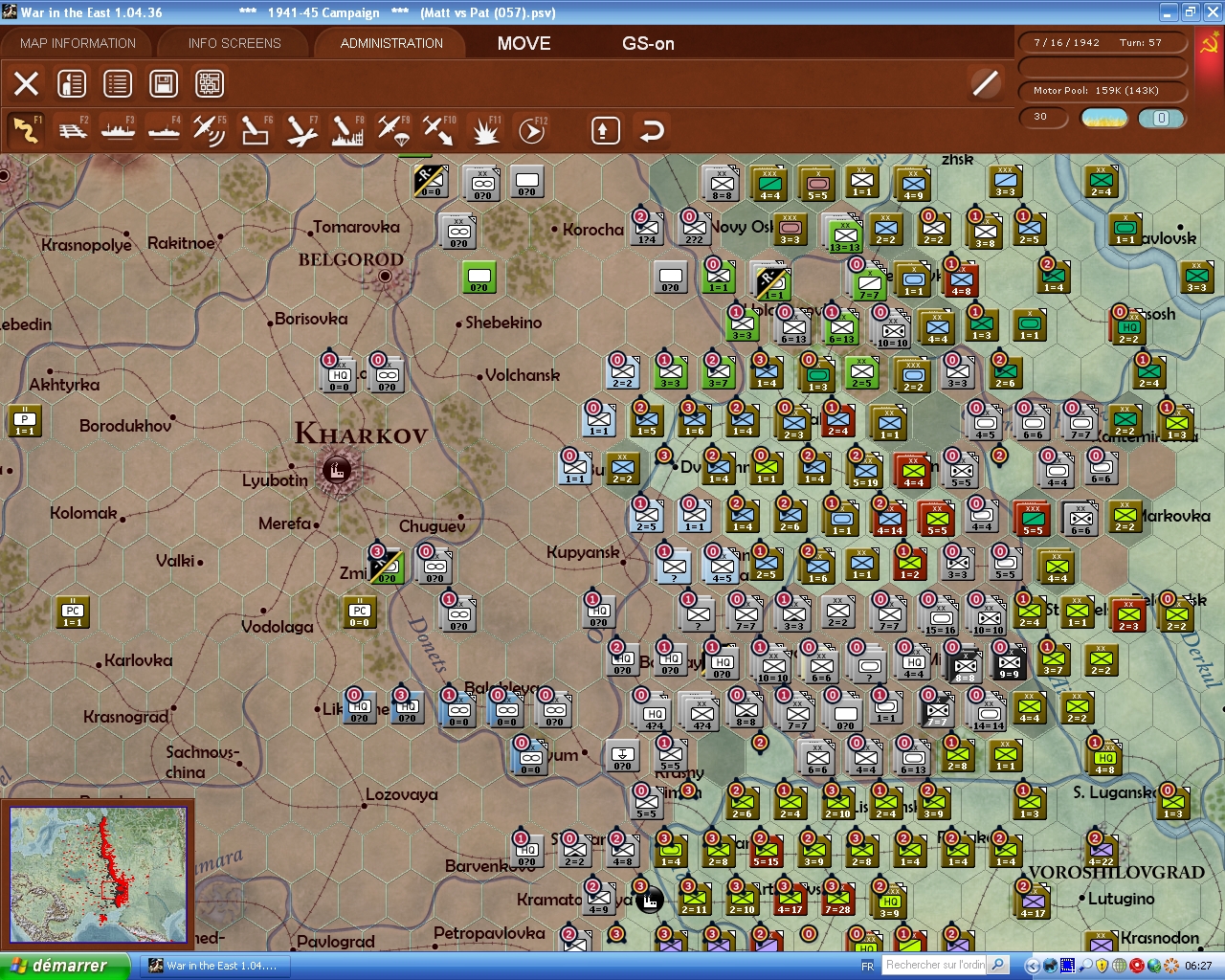Select the Amphibious Transport mode (F4) icon
The image size is (1225, 980).
tap(165, 130)
